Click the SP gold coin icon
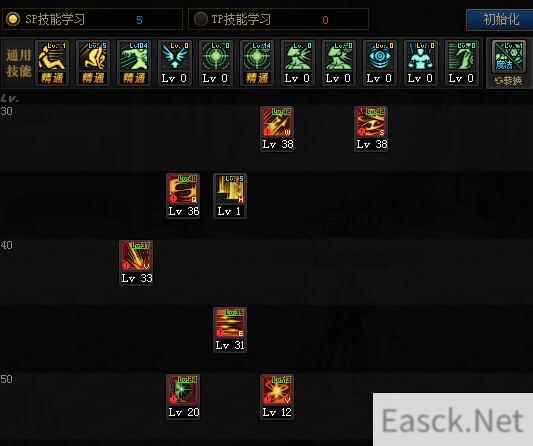The height and width of the screenshot is (446, 533). tap(13, 19)
